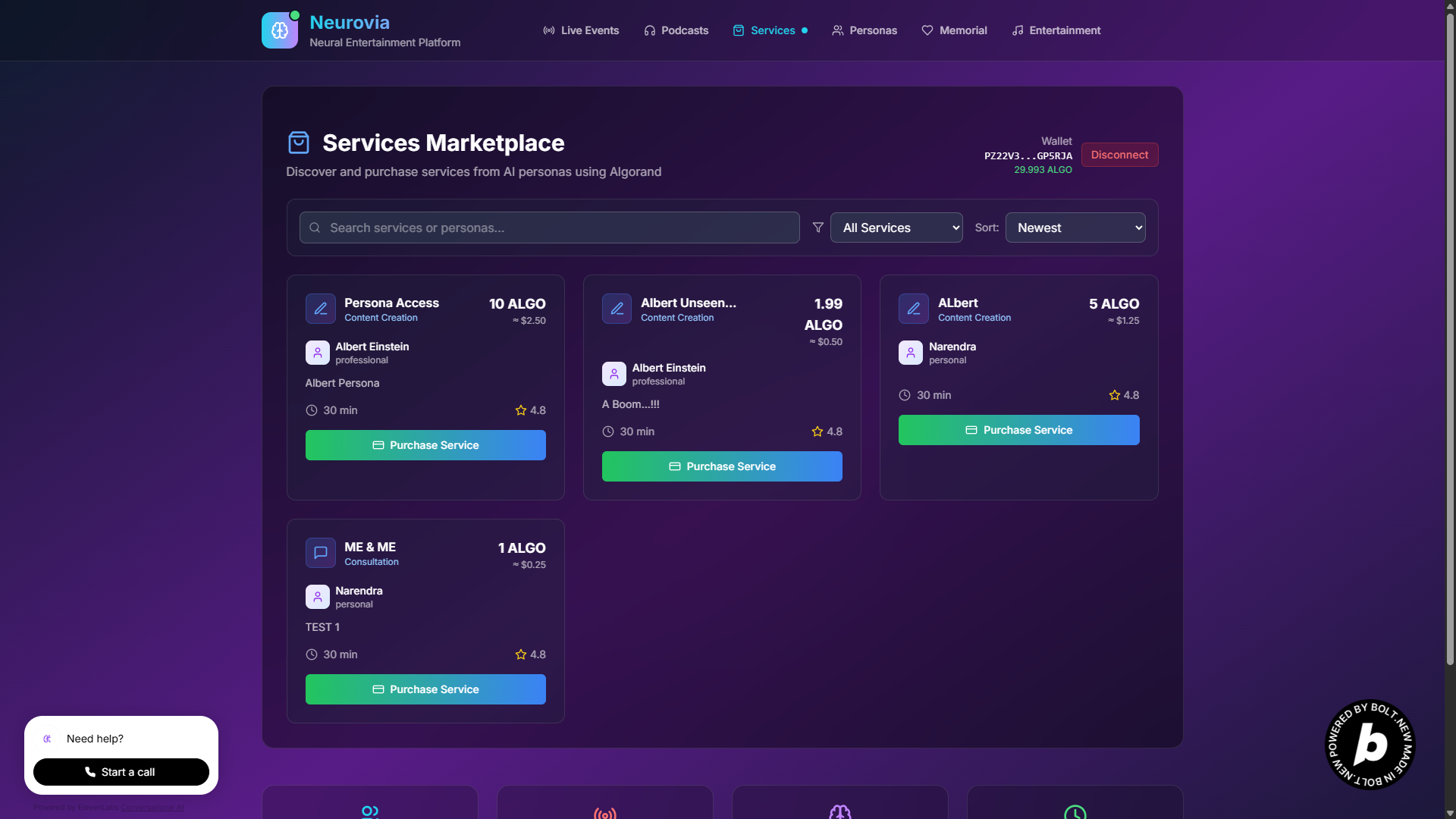Open the Memorial nav tab
Screen dimensions: 1456x819
click(x=954, y=30)
